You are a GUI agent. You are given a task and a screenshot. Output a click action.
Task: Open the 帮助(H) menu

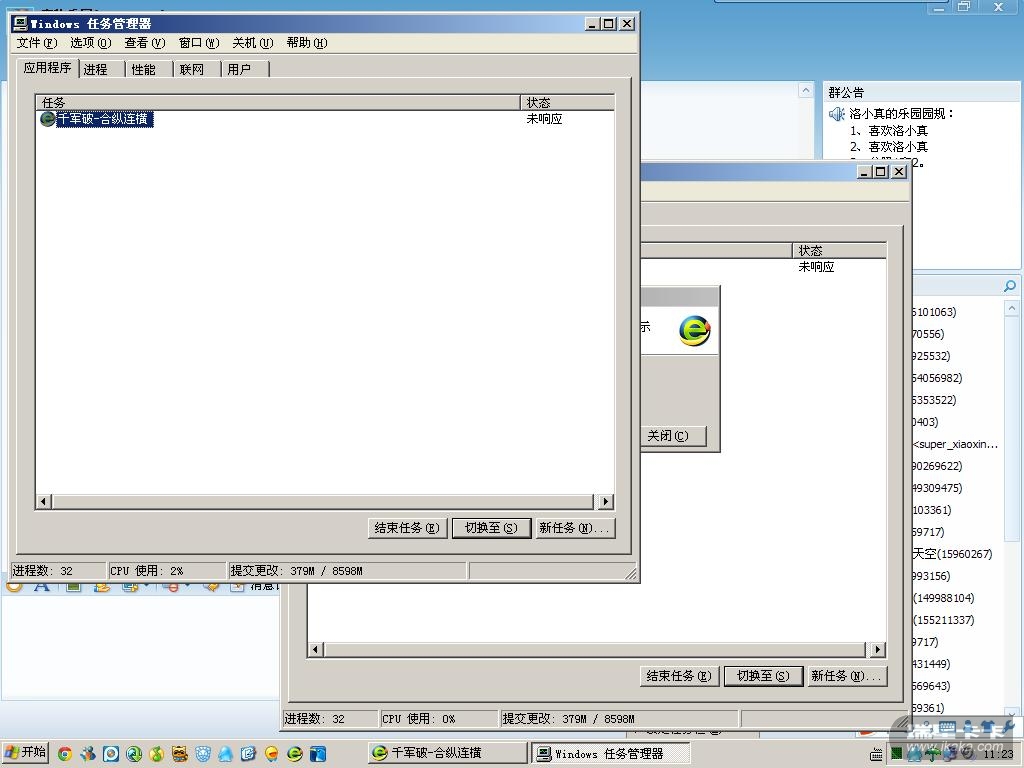pos(306,43)
